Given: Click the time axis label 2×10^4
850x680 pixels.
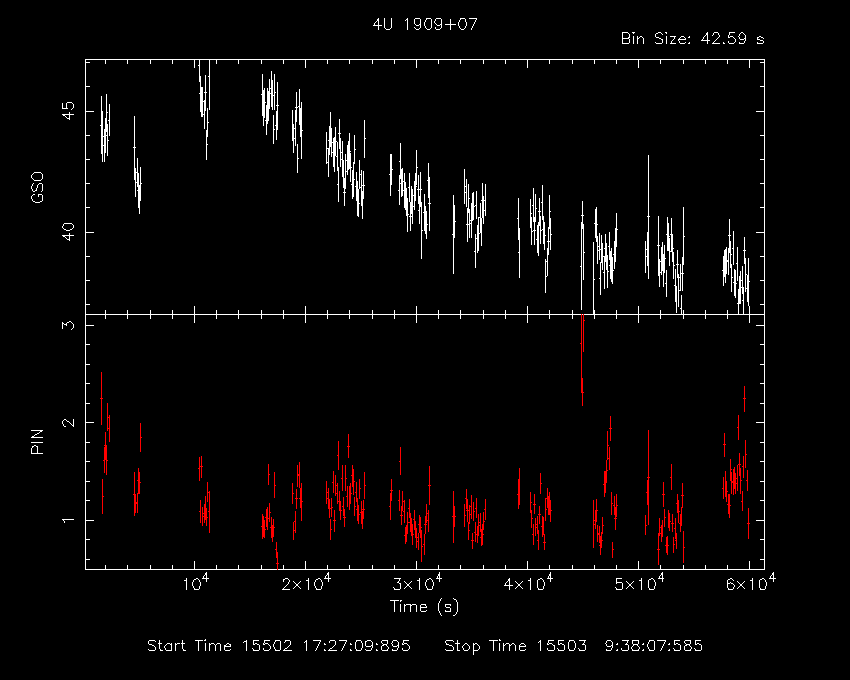Looking at the screenshot, I should point(306,583).
